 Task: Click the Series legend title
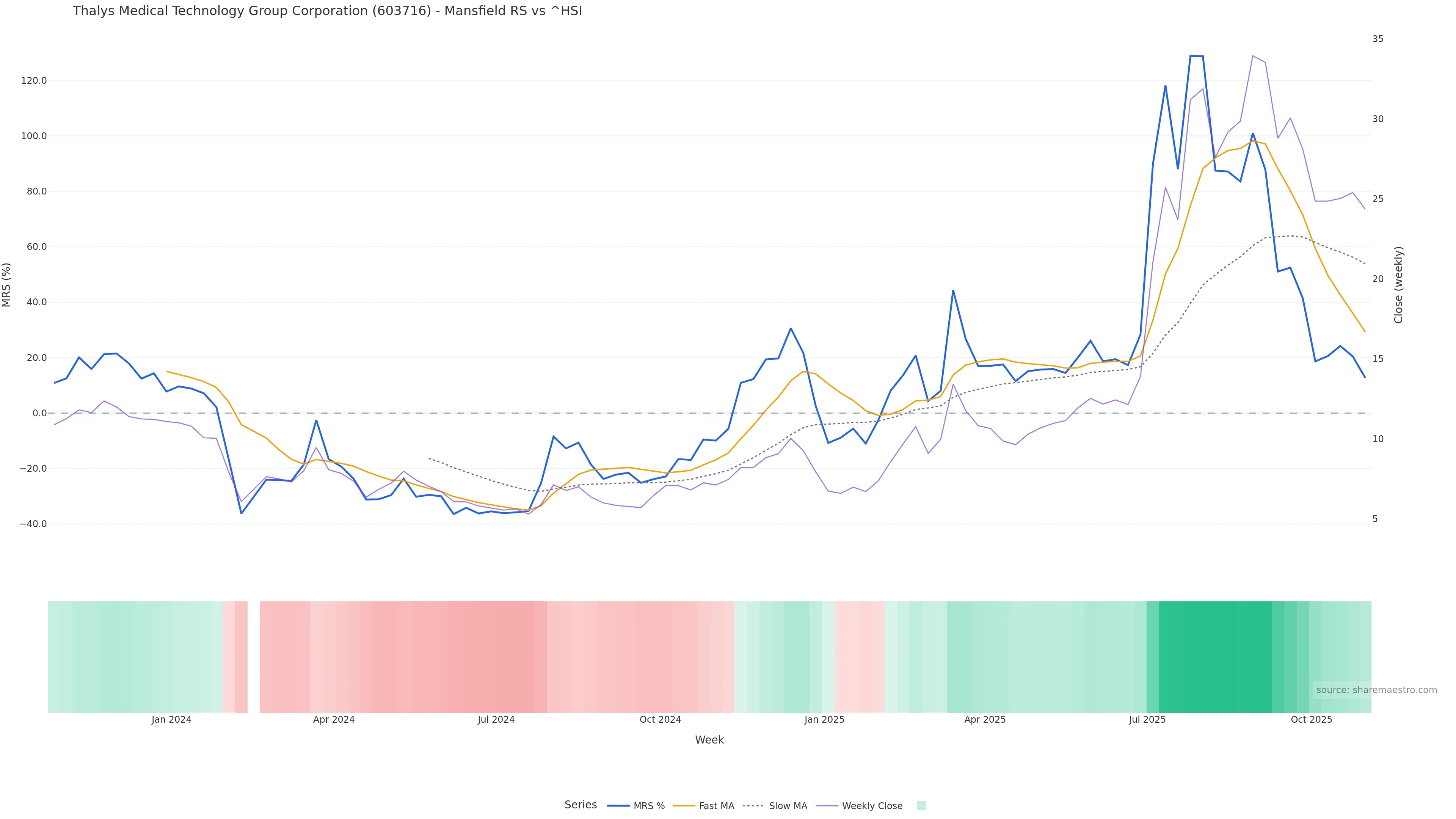tap(581, 805)
